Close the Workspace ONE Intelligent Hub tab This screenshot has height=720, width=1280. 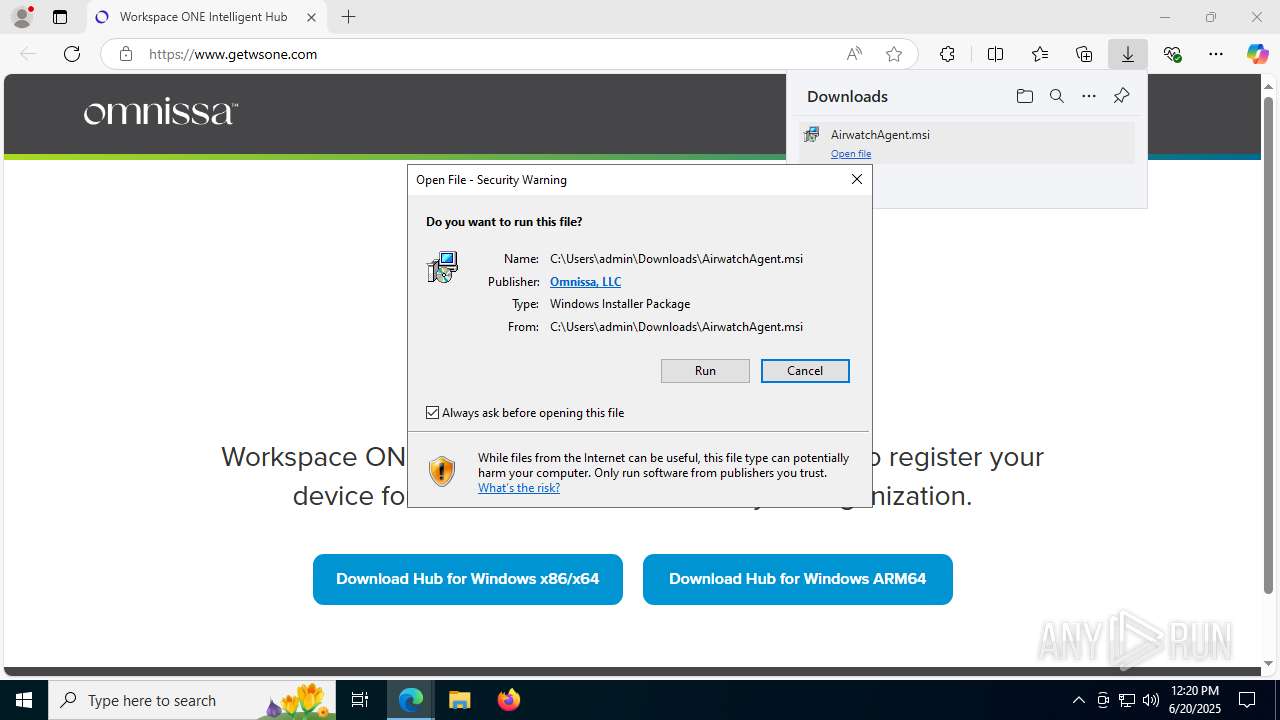312,17
